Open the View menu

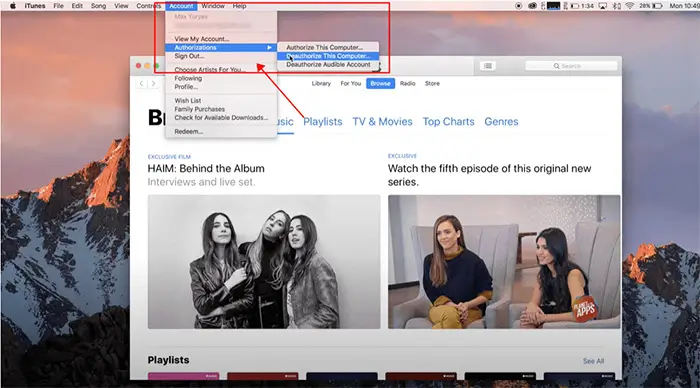[121, 6]
